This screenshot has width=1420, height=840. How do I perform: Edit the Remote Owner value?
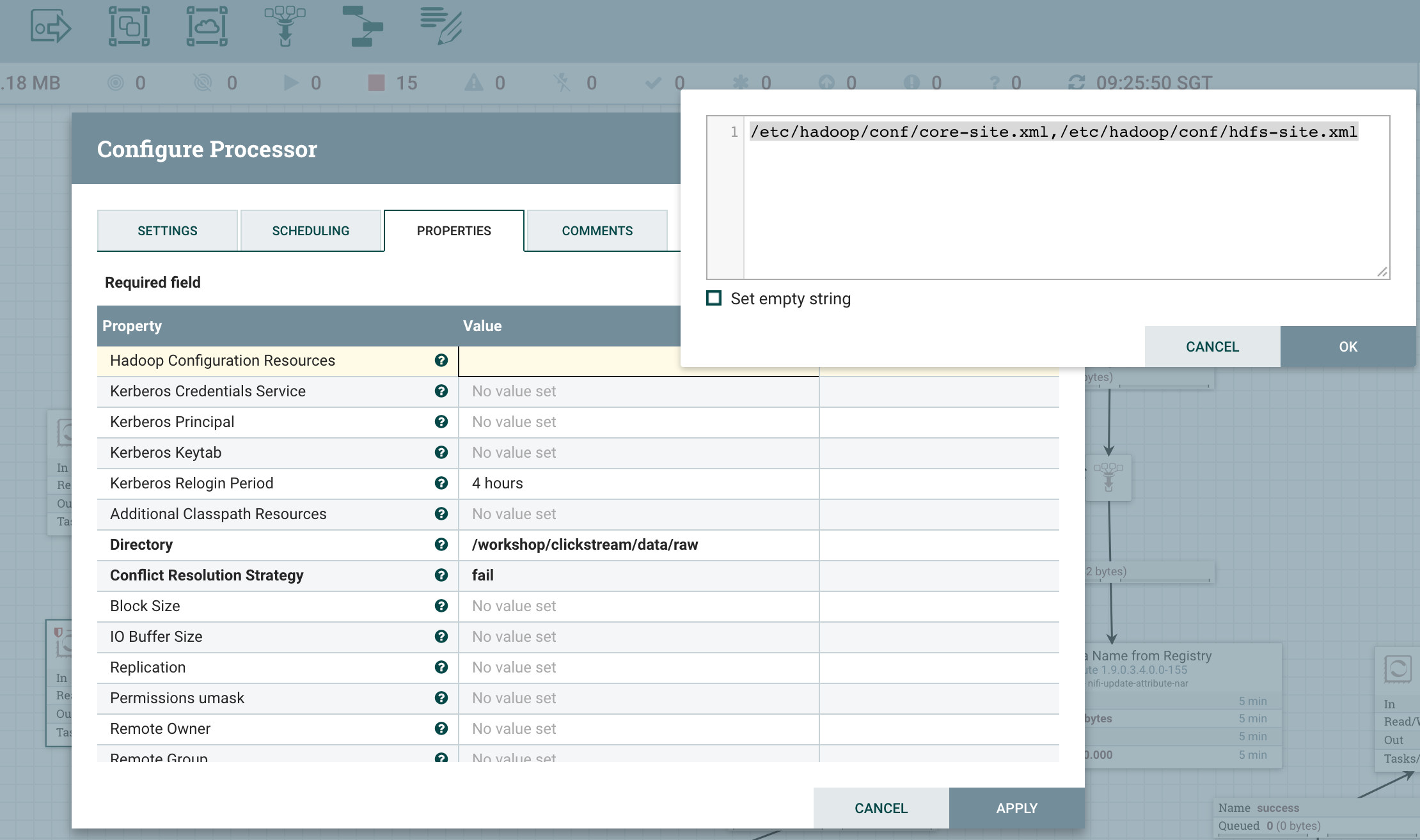[x=639, y=729]
